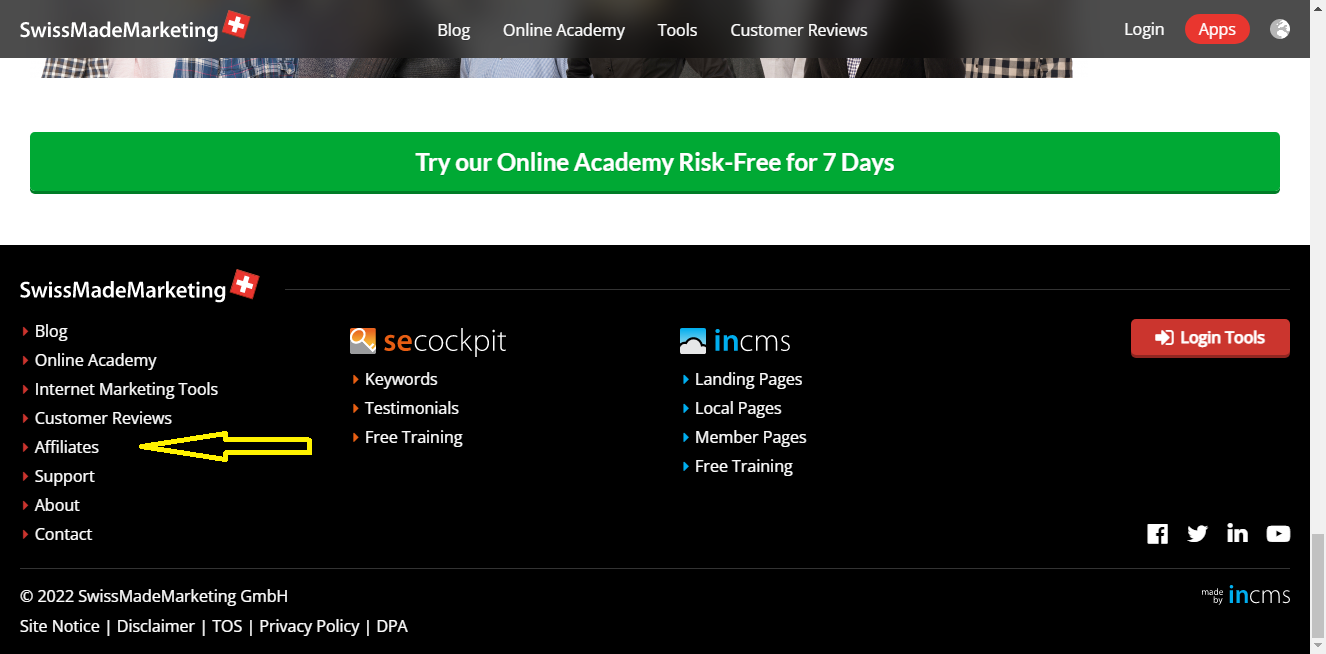Open Member Pages under incms
Viewport: 1326px width, 654px height.
click(x=751, y=437)
